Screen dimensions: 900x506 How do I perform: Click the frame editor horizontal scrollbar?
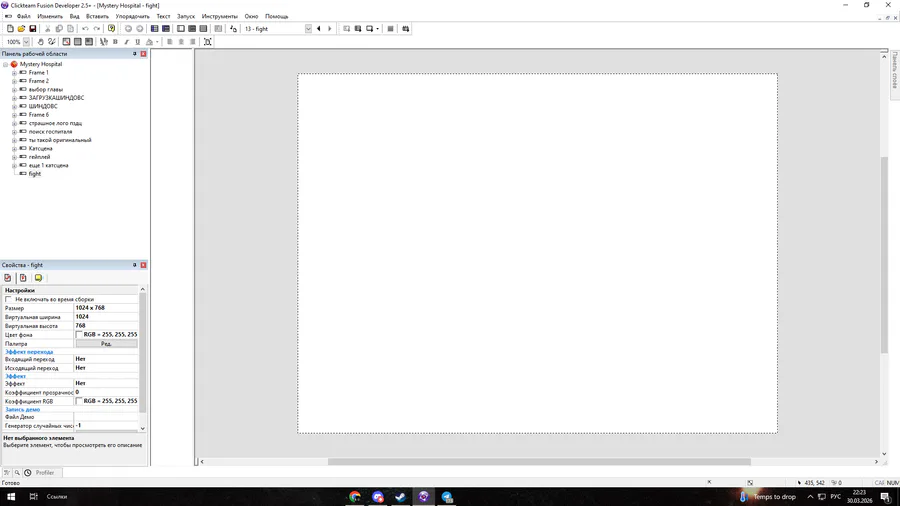(539, 462)
